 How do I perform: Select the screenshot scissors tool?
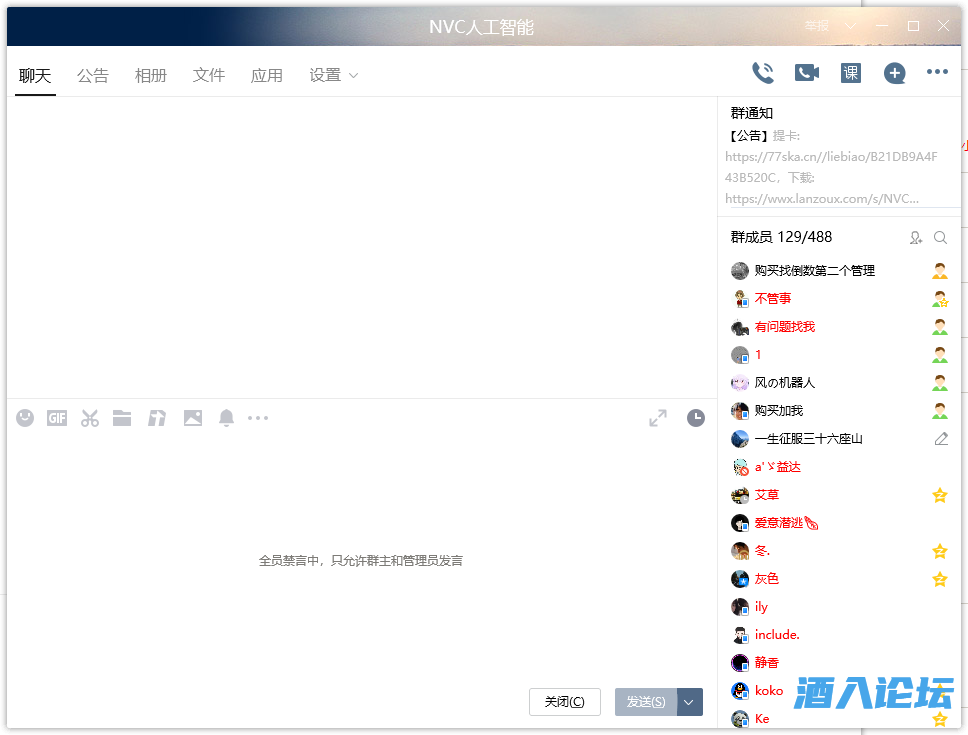[90, 418]
